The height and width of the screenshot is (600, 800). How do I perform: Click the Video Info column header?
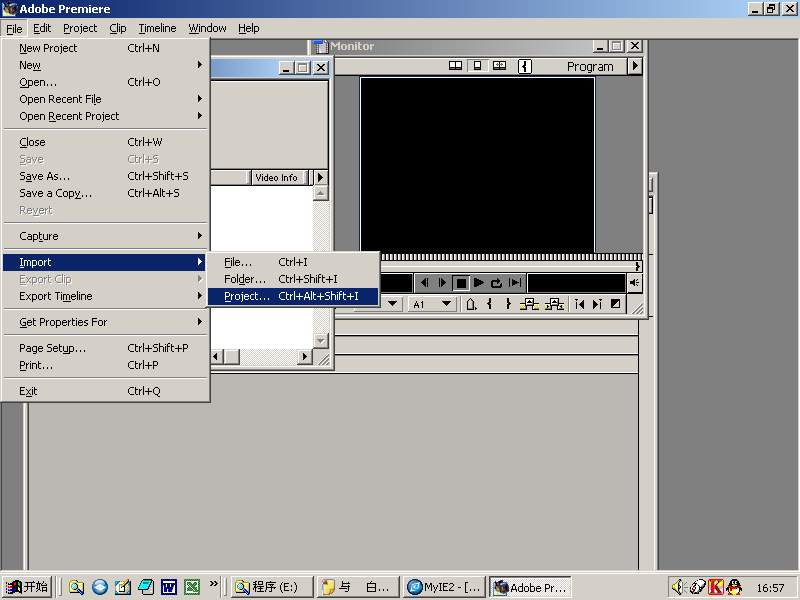[x=279, y=178]
